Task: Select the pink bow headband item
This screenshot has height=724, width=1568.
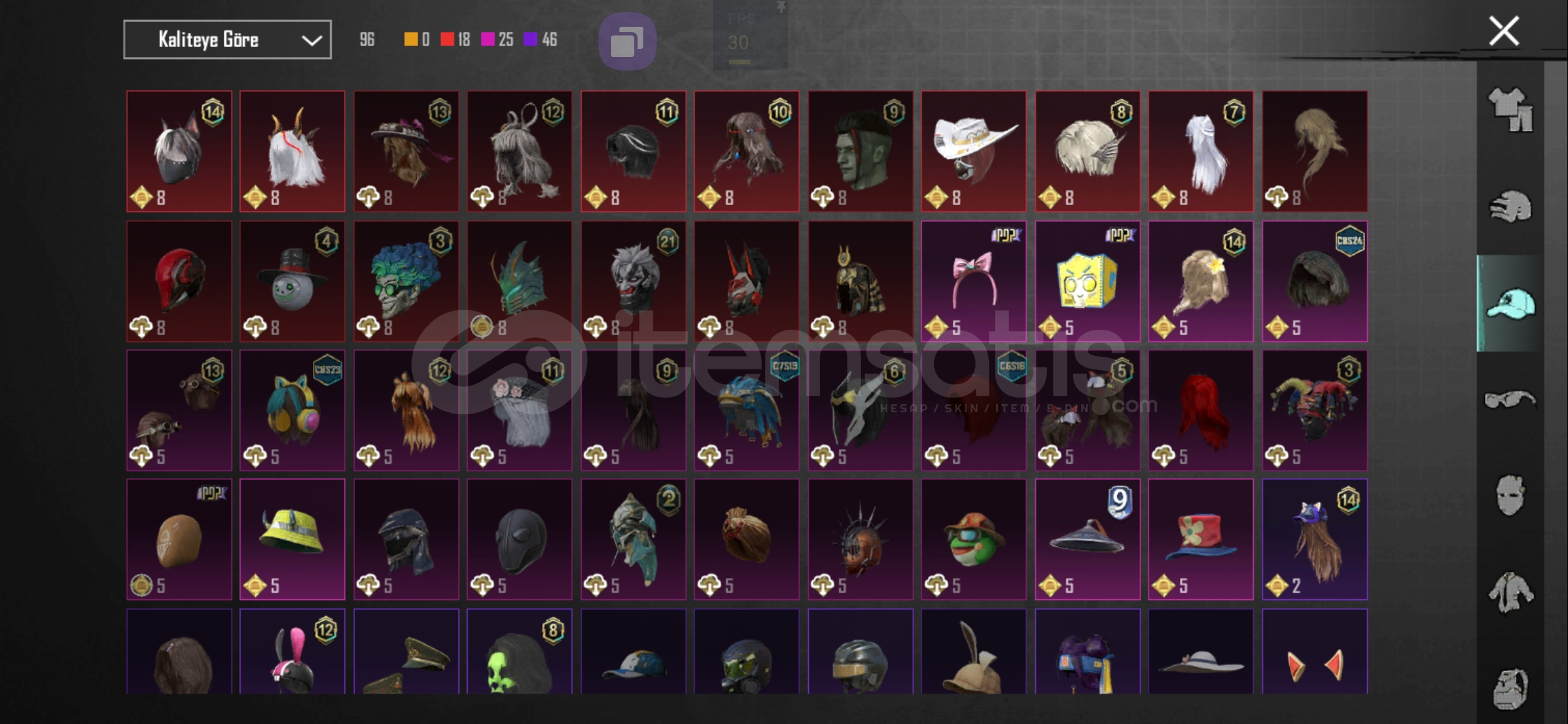Action: click(x=974, y=282)
